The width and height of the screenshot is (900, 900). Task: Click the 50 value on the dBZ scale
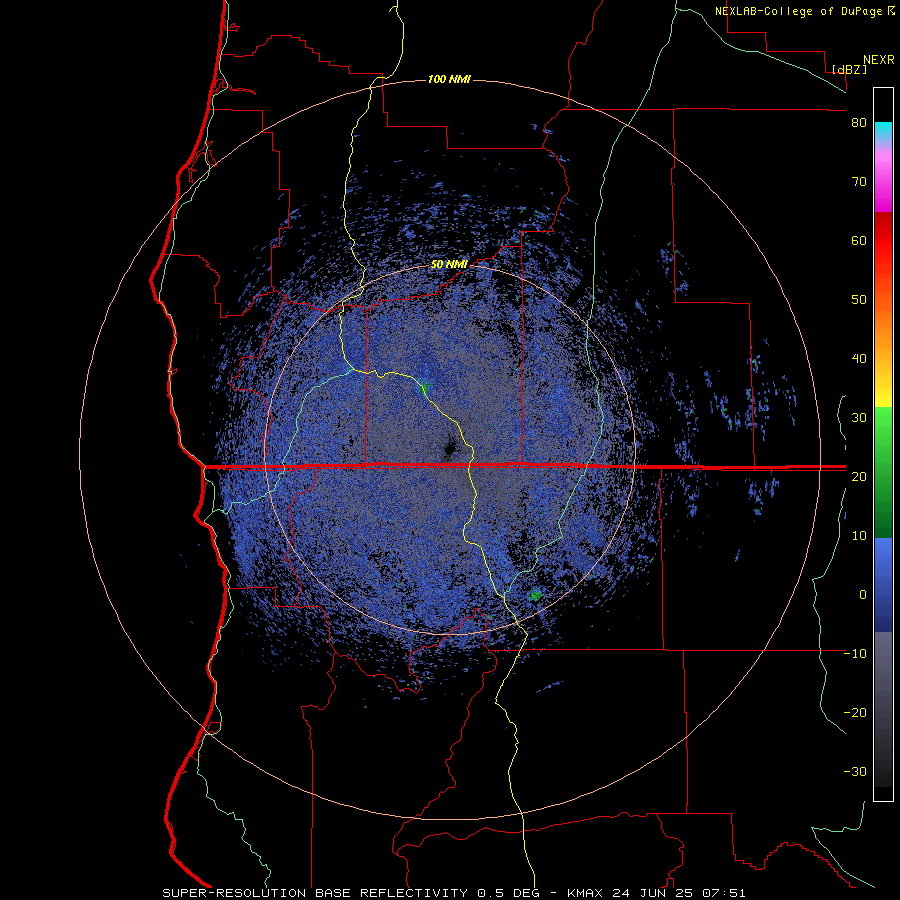click(x=859, y=300)
